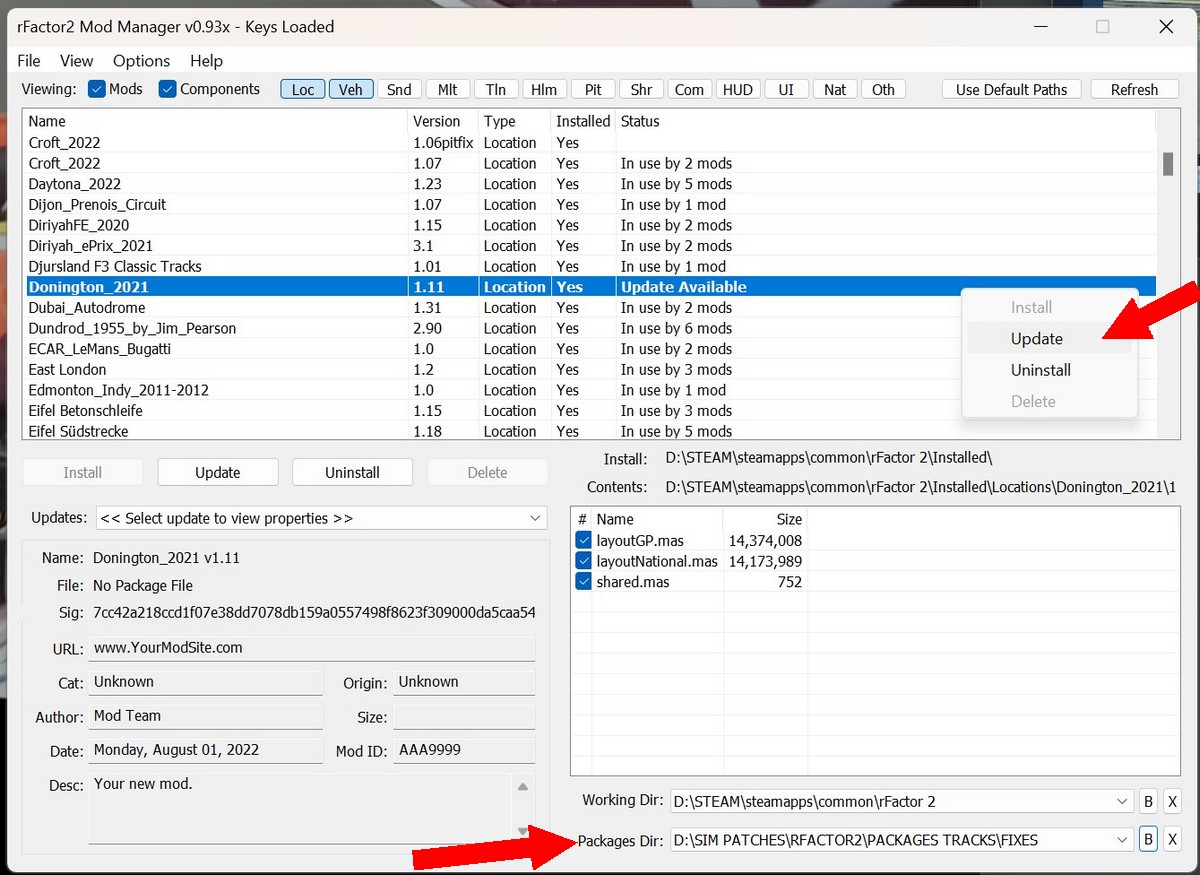Click into the Mod ID field
Viewport: 1200px width, 875px height.
(x=464, y=750)
